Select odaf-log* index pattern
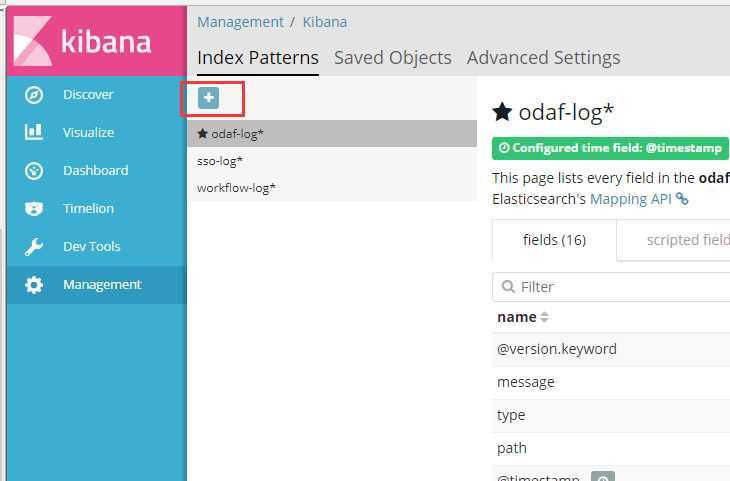The width and height of the screenshot is (730, 481). pos(332,134)
